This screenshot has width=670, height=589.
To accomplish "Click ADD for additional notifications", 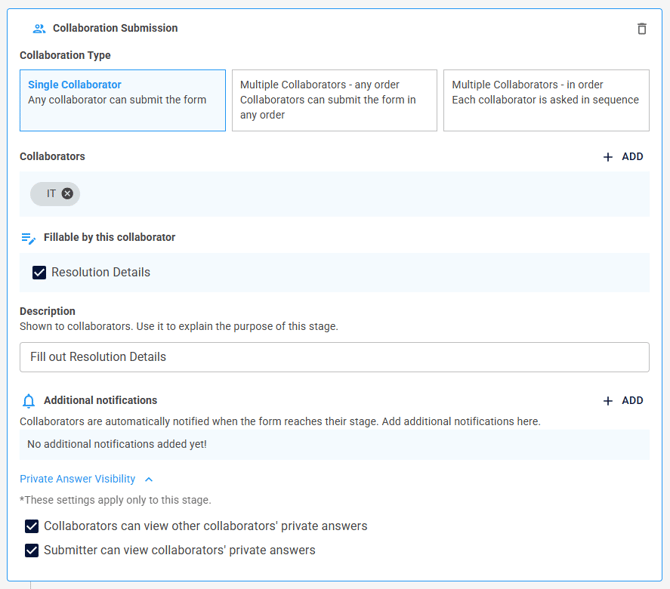I will coord(623,401).
